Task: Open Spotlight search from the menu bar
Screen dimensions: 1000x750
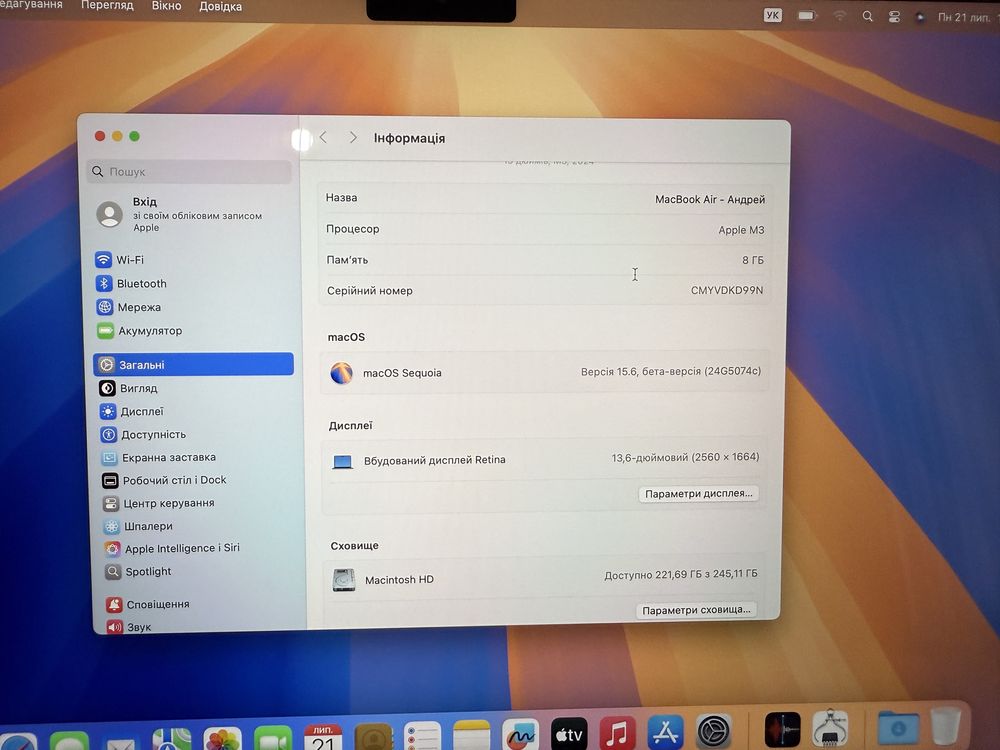Action: click(867, 17)
